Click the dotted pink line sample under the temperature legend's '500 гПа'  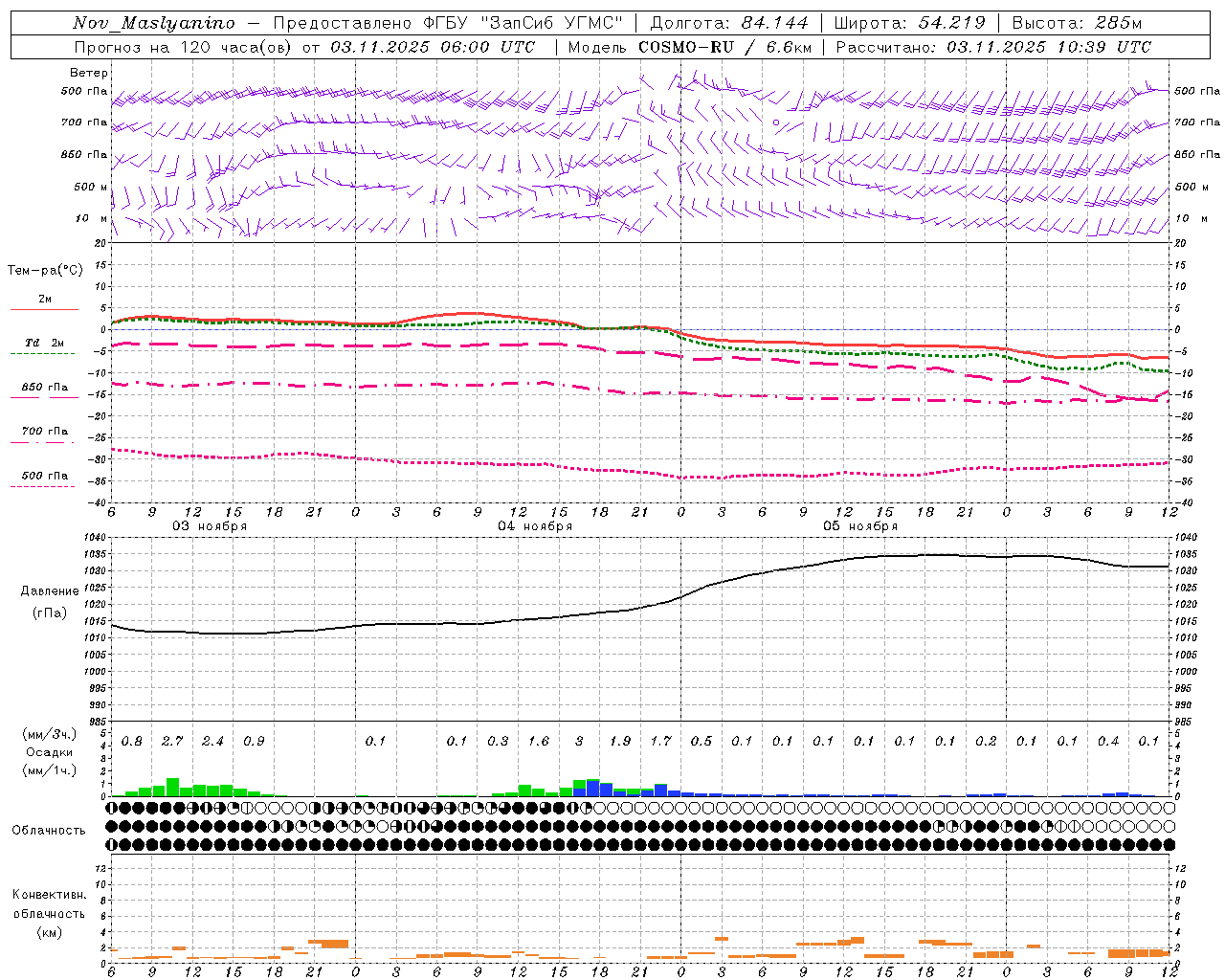coord(43,486)
